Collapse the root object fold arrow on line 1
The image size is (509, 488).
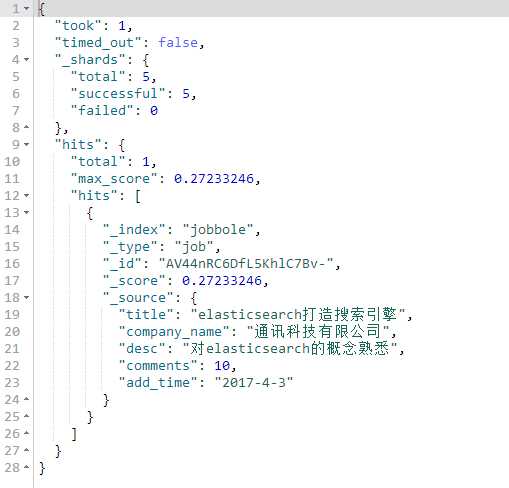pos(26,9)
